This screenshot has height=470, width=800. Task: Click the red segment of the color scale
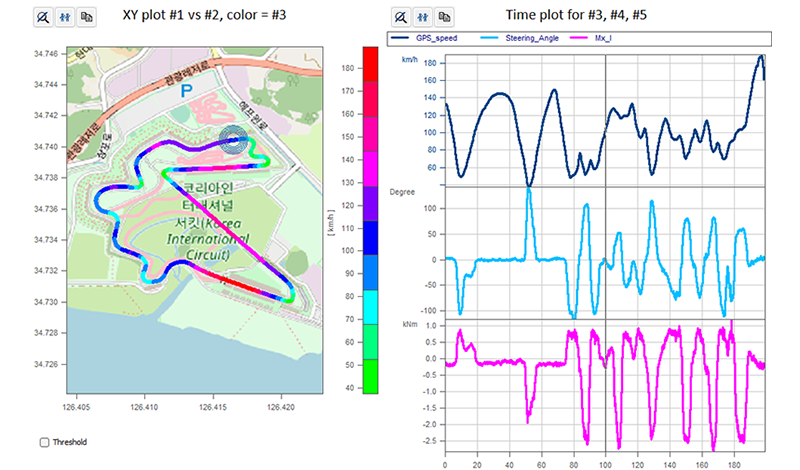coord(370,62)
